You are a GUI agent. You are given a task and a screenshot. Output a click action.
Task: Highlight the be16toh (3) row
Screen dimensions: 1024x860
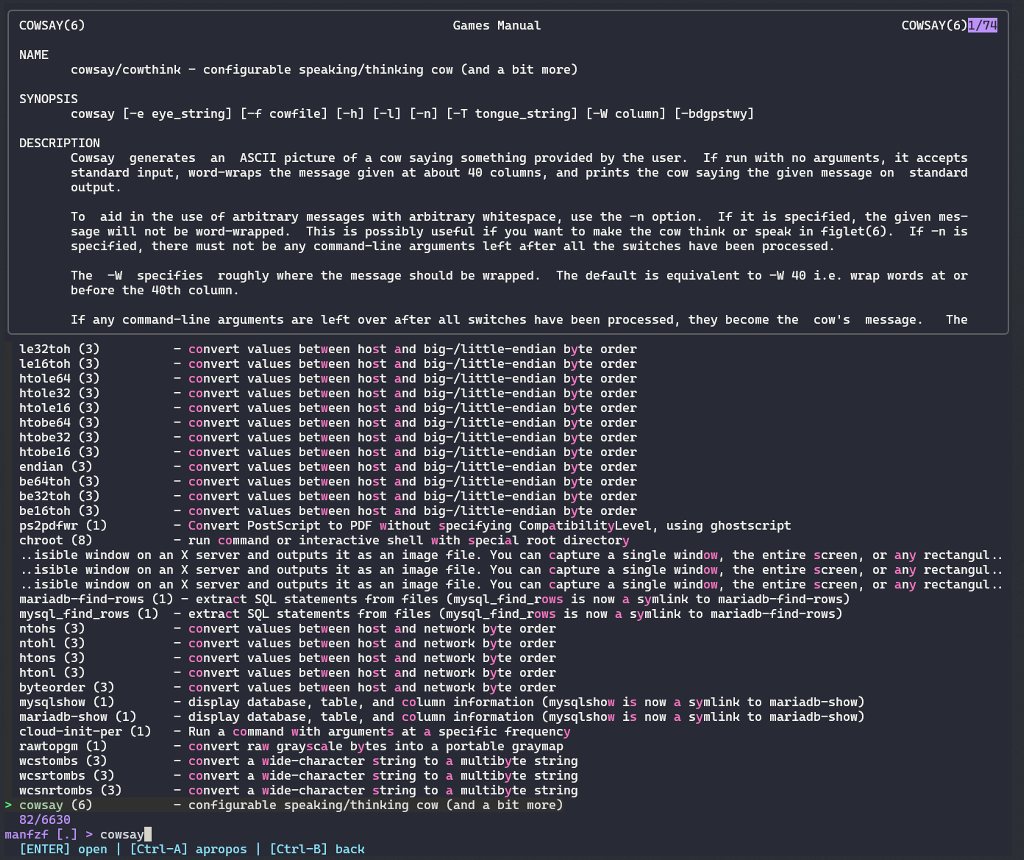328,511
